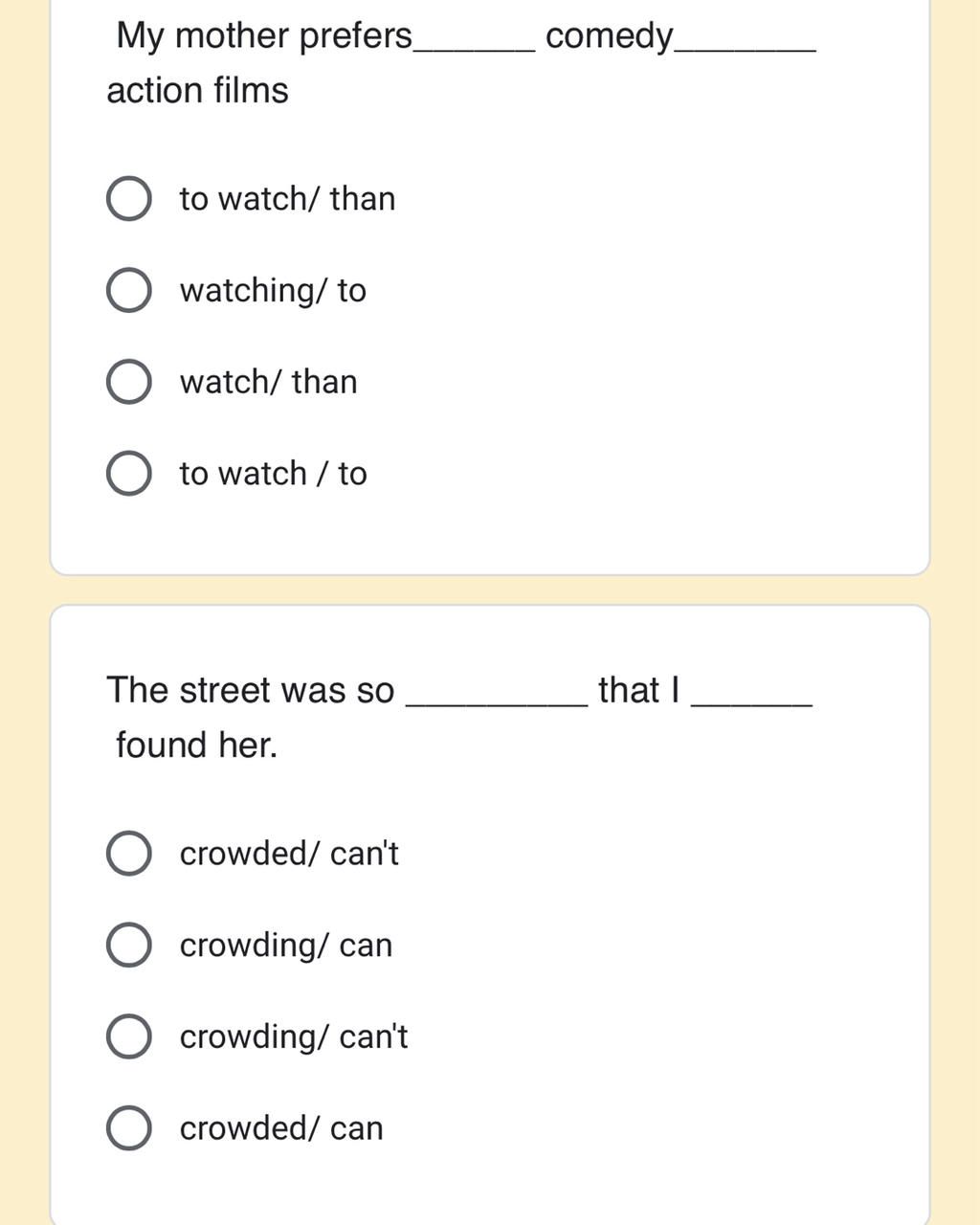Tap the 'crowded/ can' option text
Viewport: 980px width, 1225px height.
click(x=281, y=1128)
